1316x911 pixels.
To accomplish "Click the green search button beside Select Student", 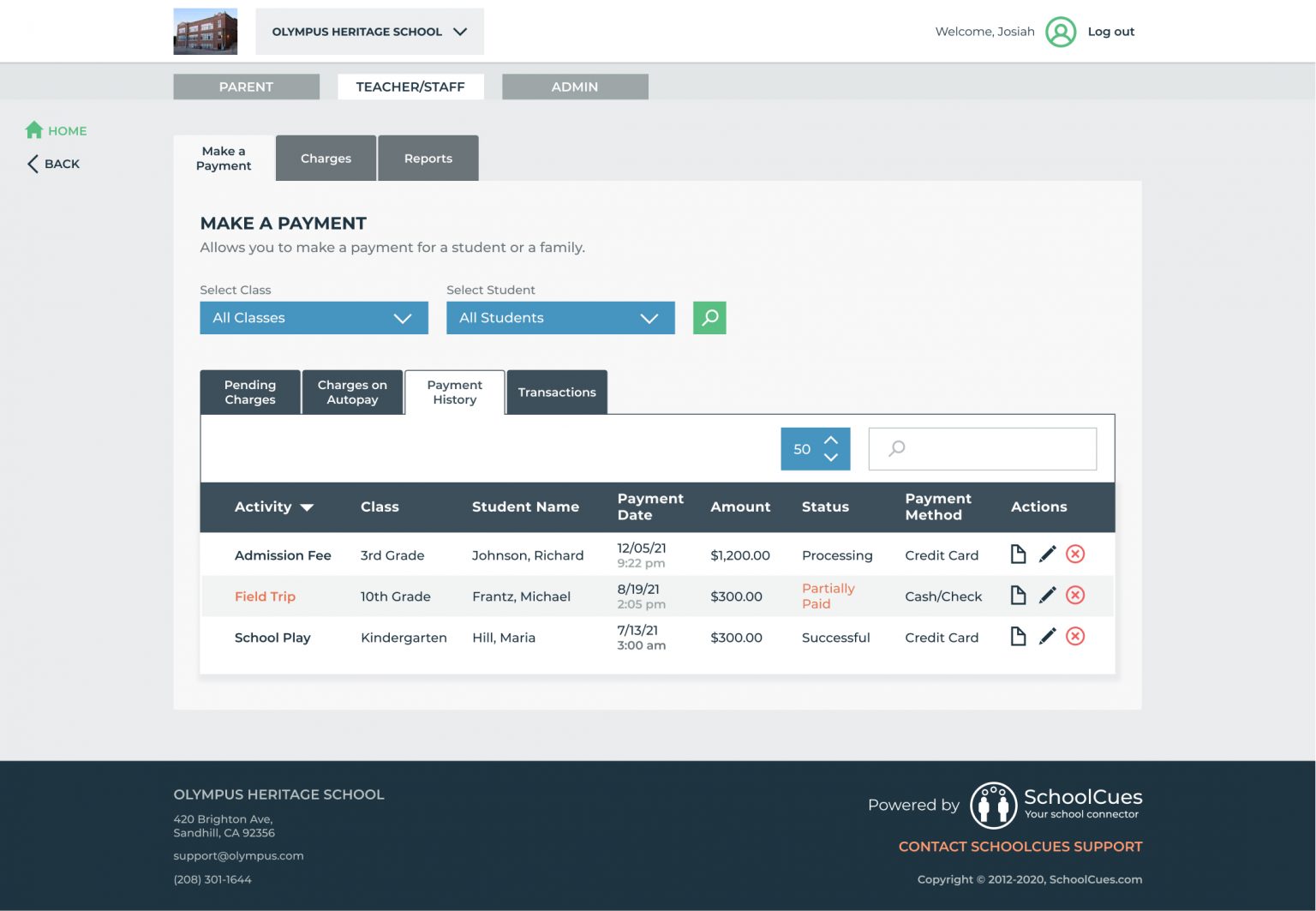I will point(709,318).
